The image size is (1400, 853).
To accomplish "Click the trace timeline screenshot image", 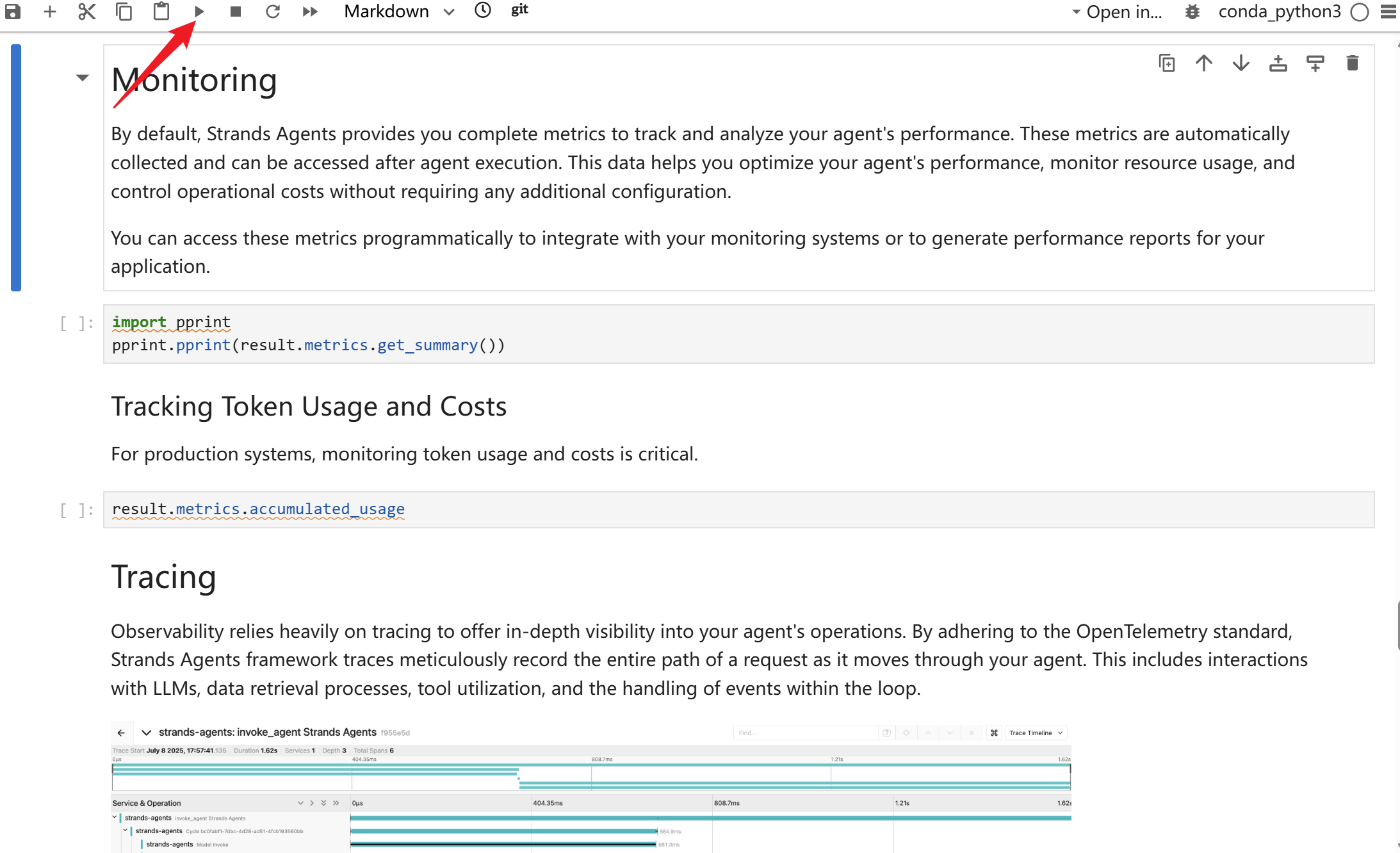I will click(x=590, y=788).
